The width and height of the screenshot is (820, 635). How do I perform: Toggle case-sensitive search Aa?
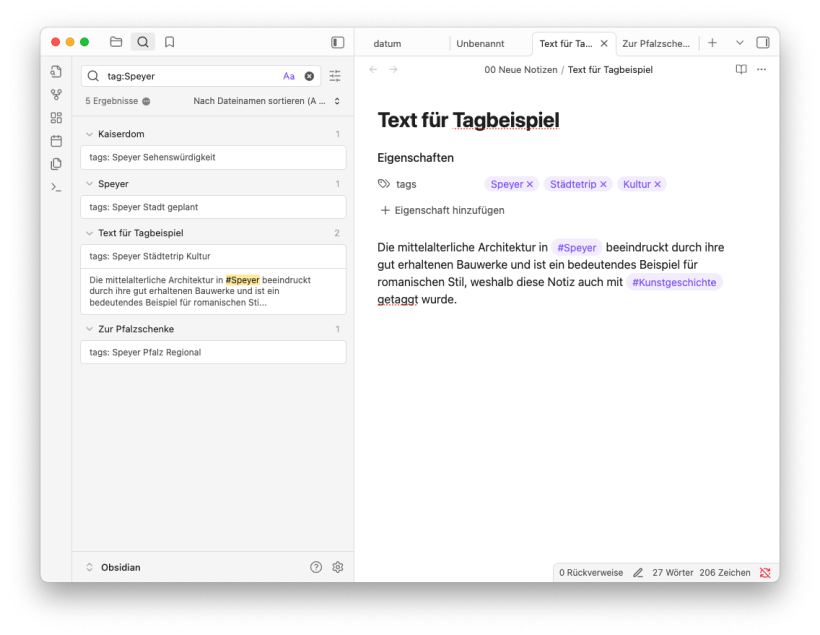(289, 76)
